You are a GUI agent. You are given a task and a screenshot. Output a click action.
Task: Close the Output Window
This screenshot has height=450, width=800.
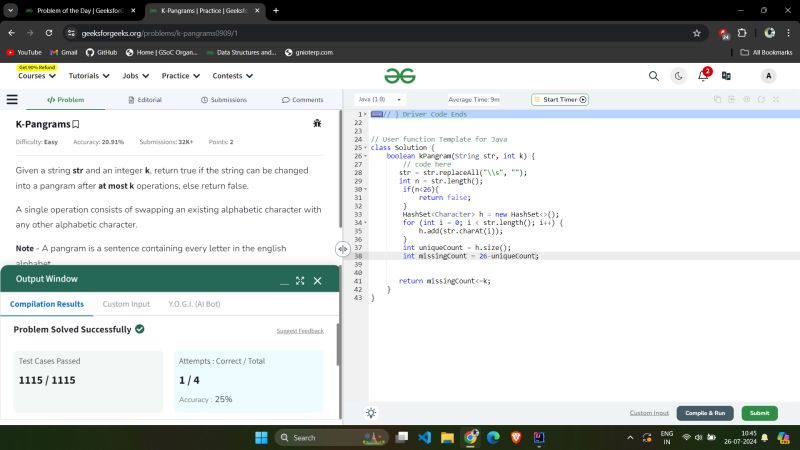(x=317, y=281)
